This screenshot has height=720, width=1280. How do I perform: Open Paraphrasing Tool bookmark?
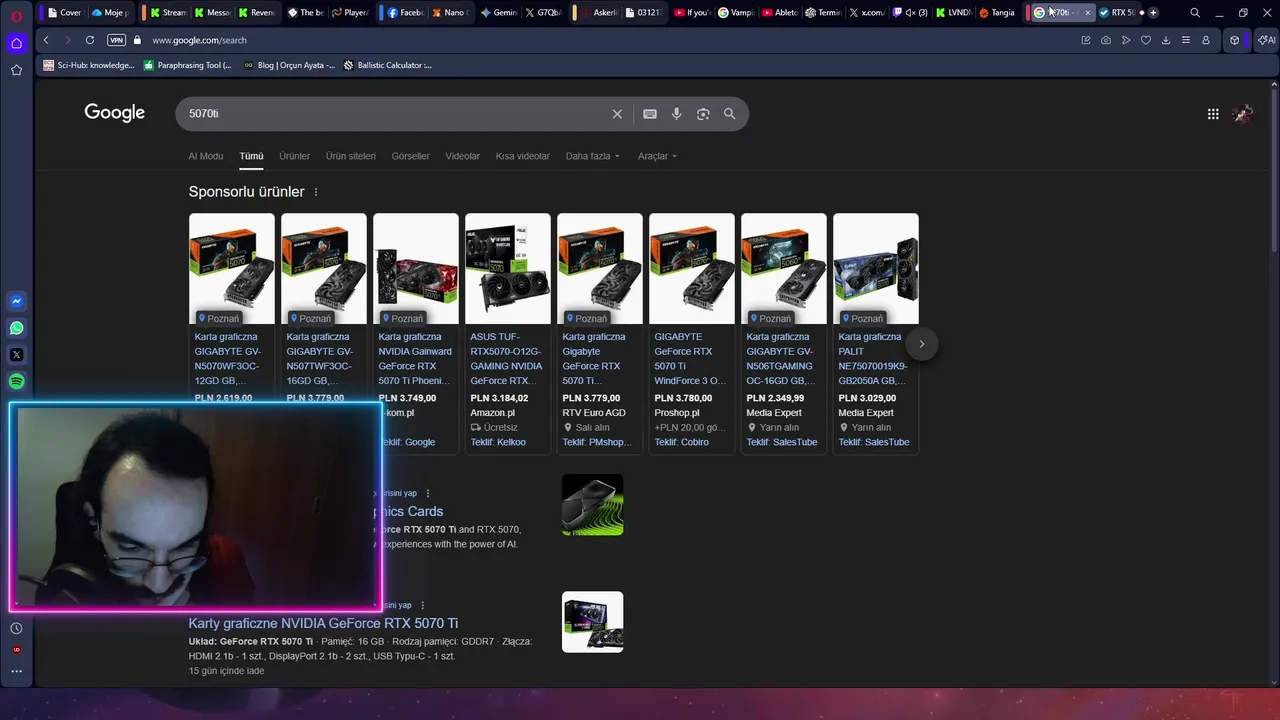tap(187, 65)
